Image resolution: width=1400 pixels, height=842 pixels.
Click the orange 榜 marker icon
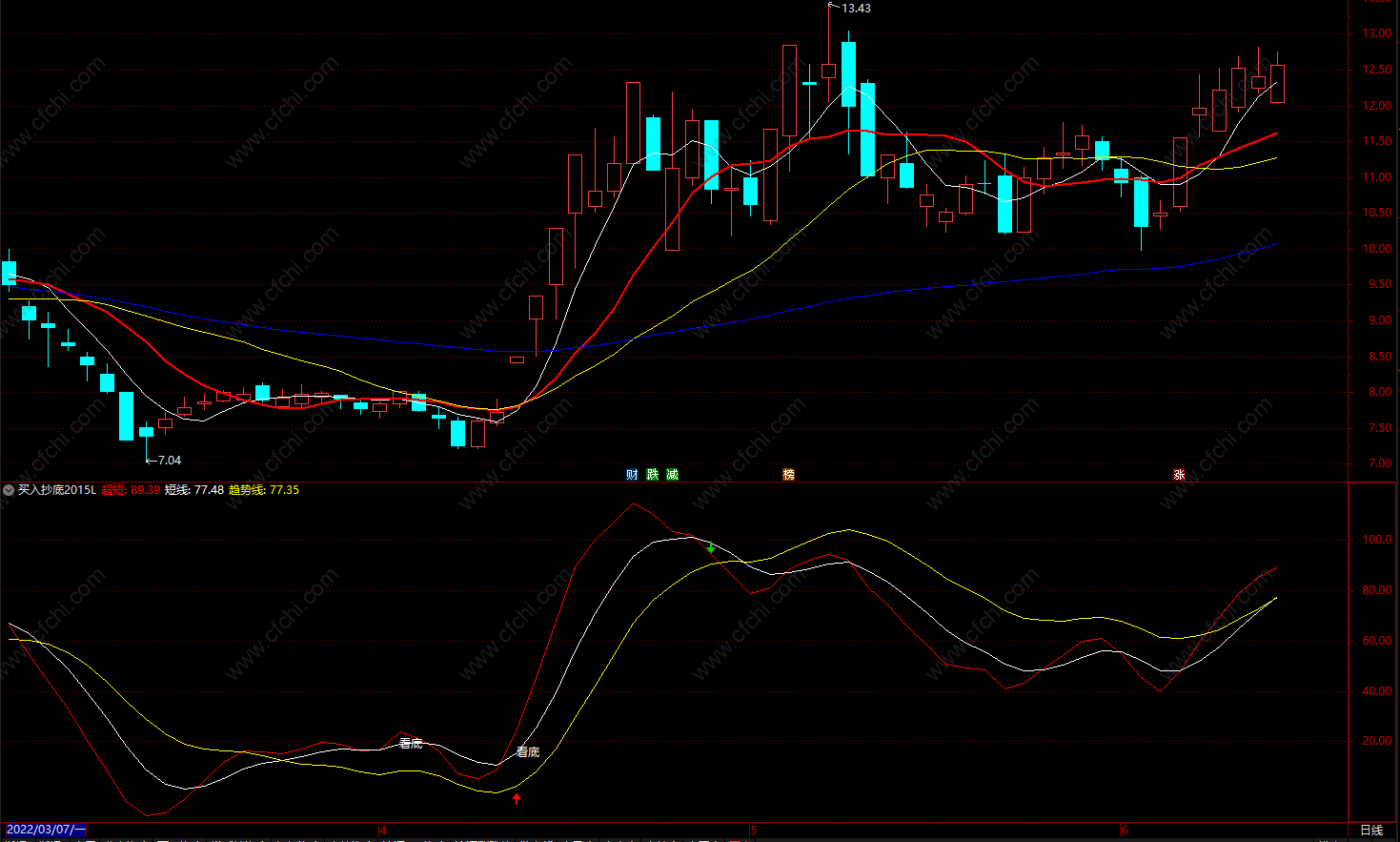(788, 474)
